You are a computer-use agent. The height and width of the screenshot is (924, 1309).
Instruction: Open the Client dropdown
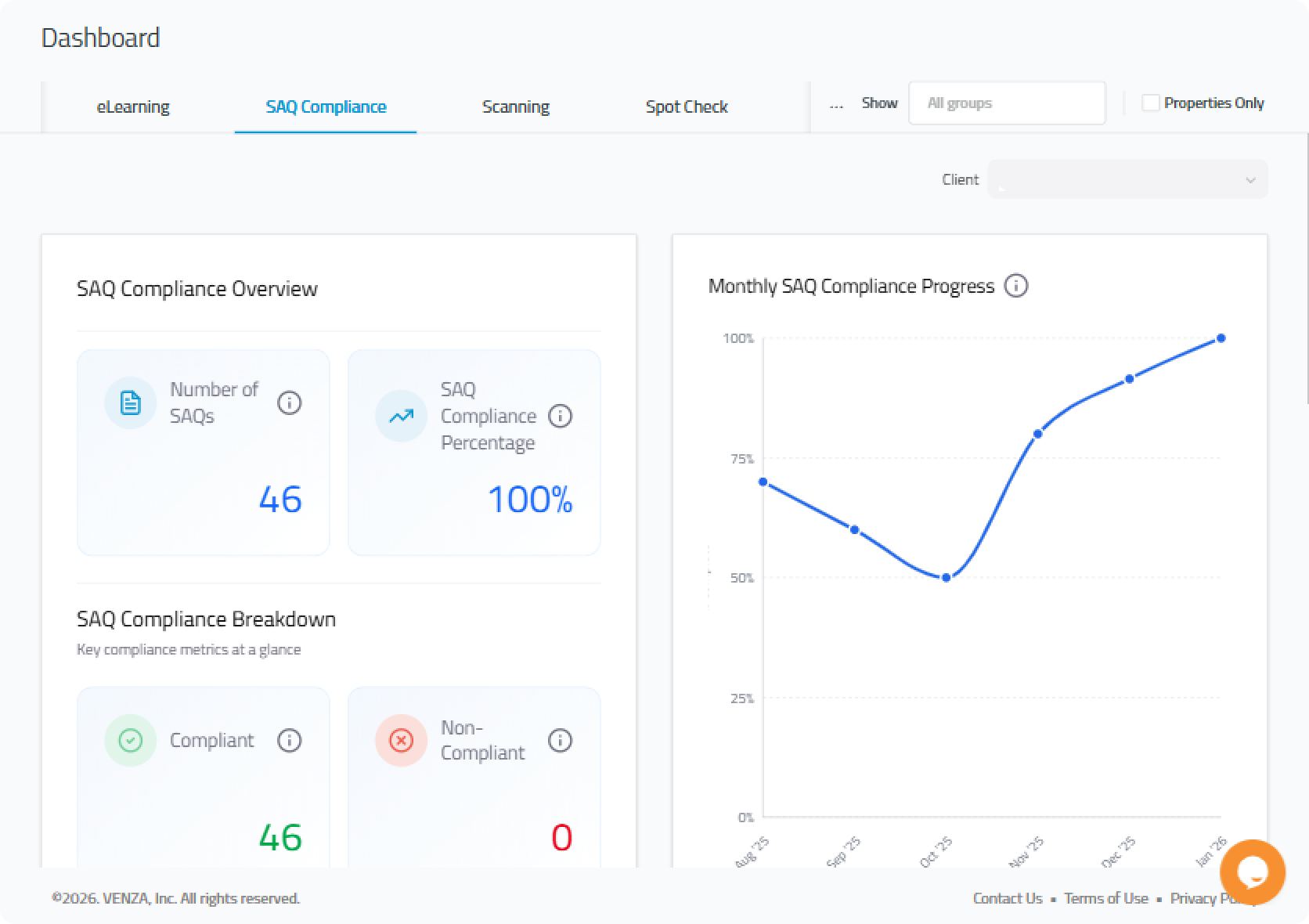[x=1127, y=180]
